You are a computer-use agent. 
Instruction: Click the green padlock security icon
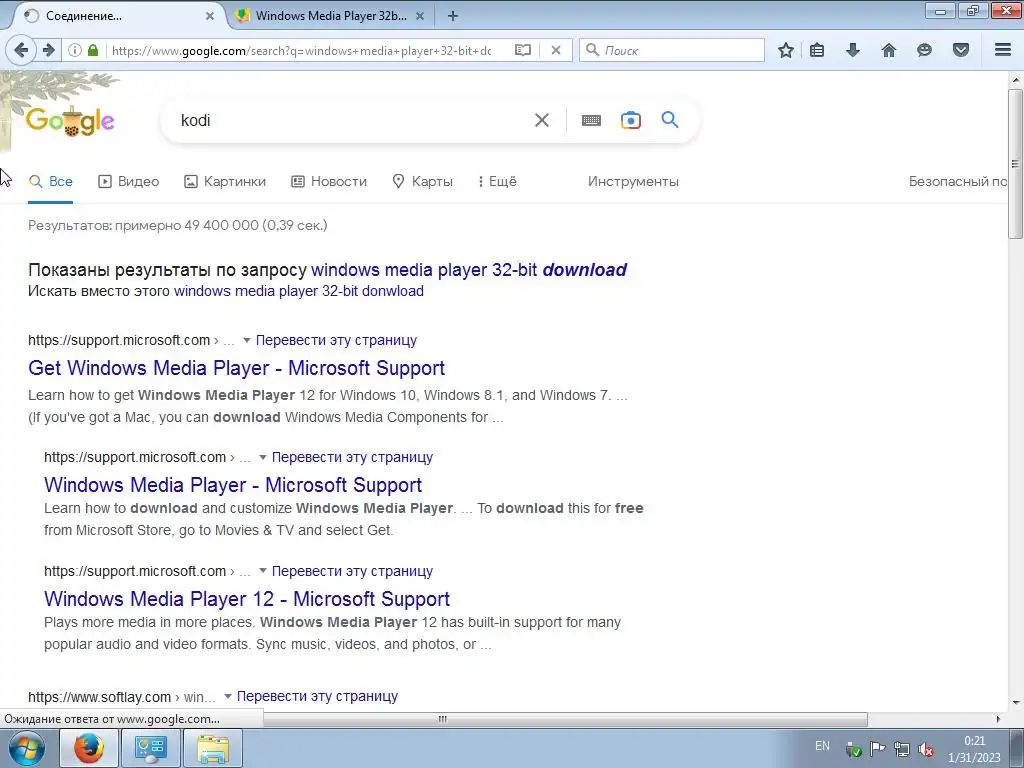tap(93, 50)
